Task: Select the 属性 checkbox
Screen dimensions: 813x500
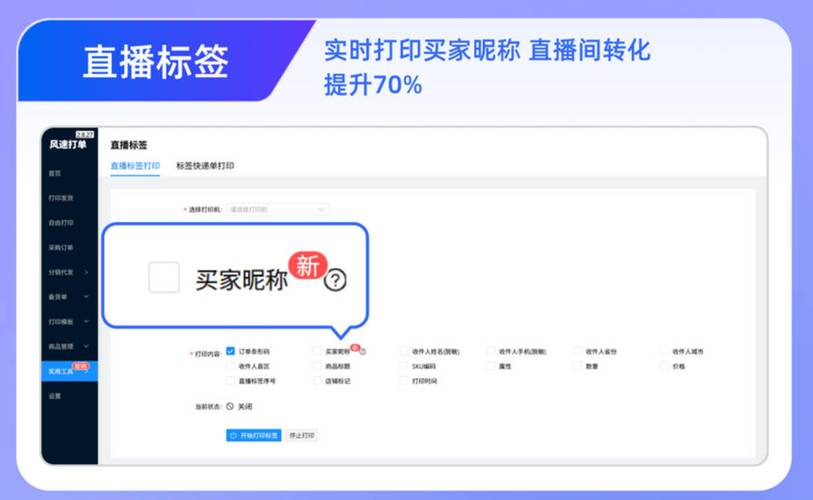Action: tap(491, 366)
